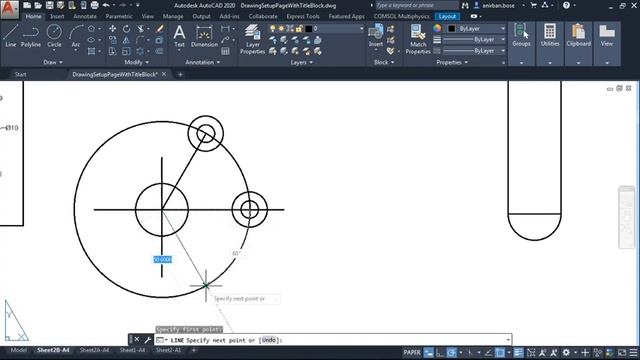Click the user account name
Viewport: 640px width, 360px height.
[x=498, y=5]
